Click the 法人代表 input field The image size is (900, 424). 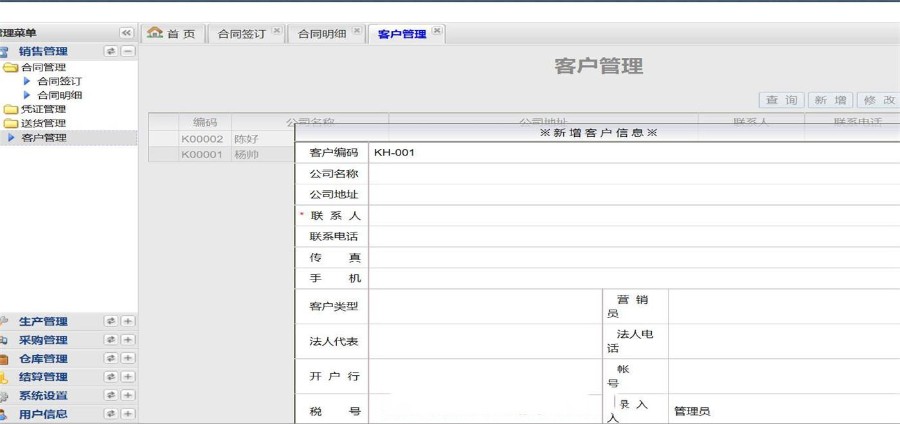486,341
